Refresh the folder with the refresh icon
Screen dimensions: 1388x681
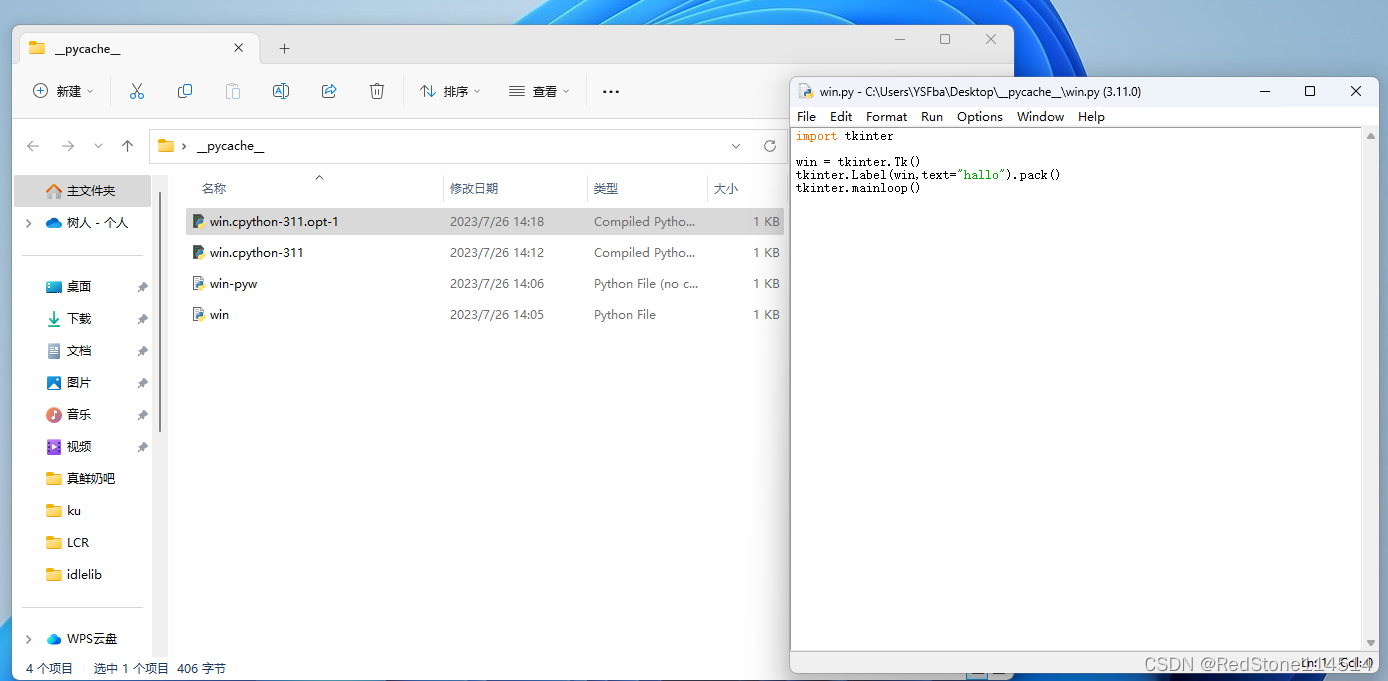click(x=769, y=145)
